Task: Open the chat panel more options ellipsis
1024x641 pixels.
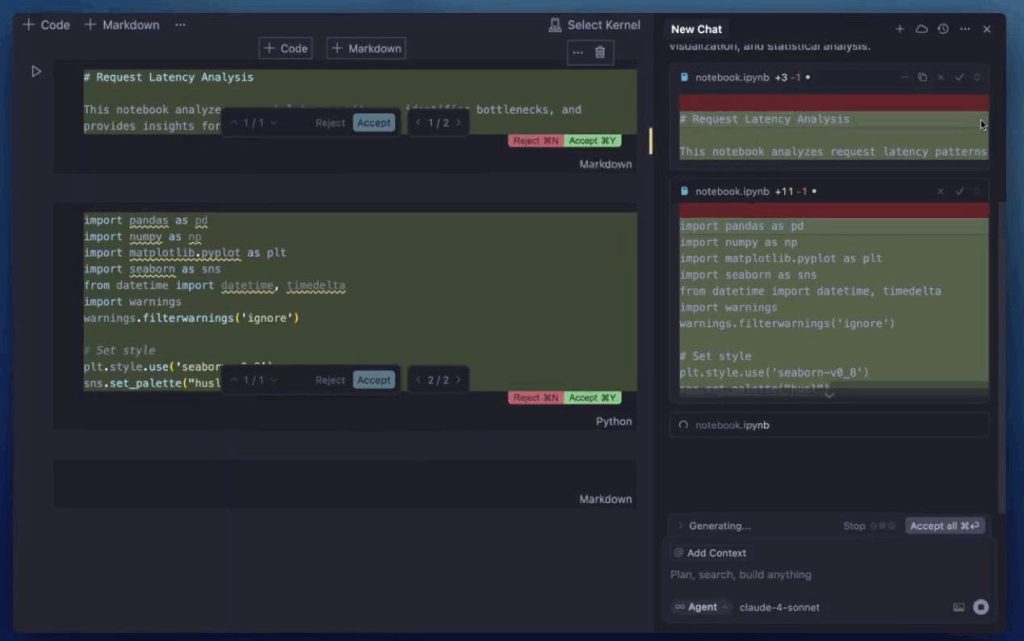Action: pyautogui.click(x=965, y=29)
